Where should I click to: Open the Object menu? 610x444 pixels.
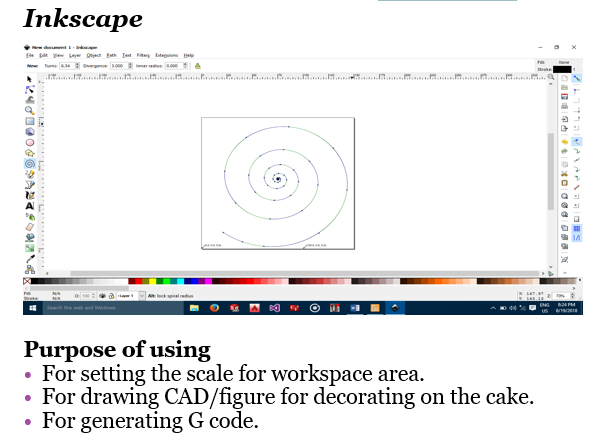click(93, 55)
